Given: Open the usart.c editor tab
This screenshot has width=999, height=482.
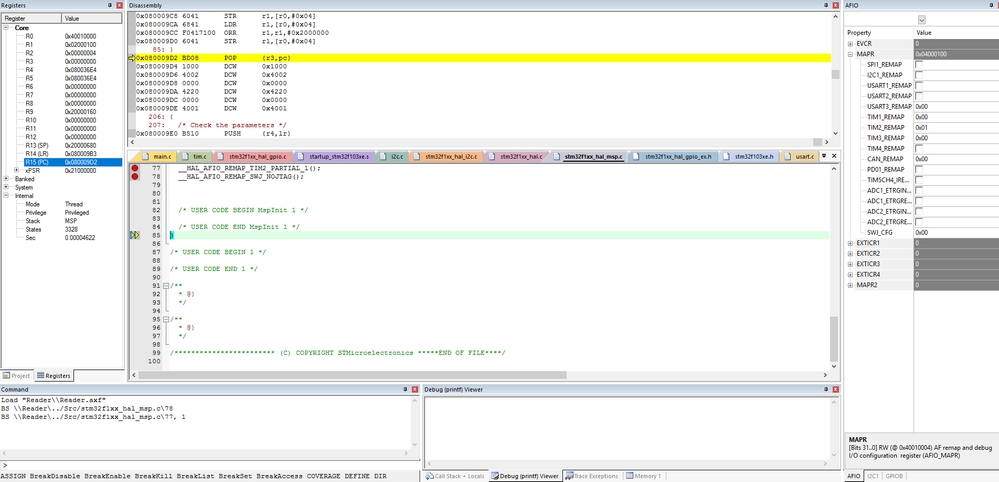Looking at the screenshot, I should (x=800, y=156).
